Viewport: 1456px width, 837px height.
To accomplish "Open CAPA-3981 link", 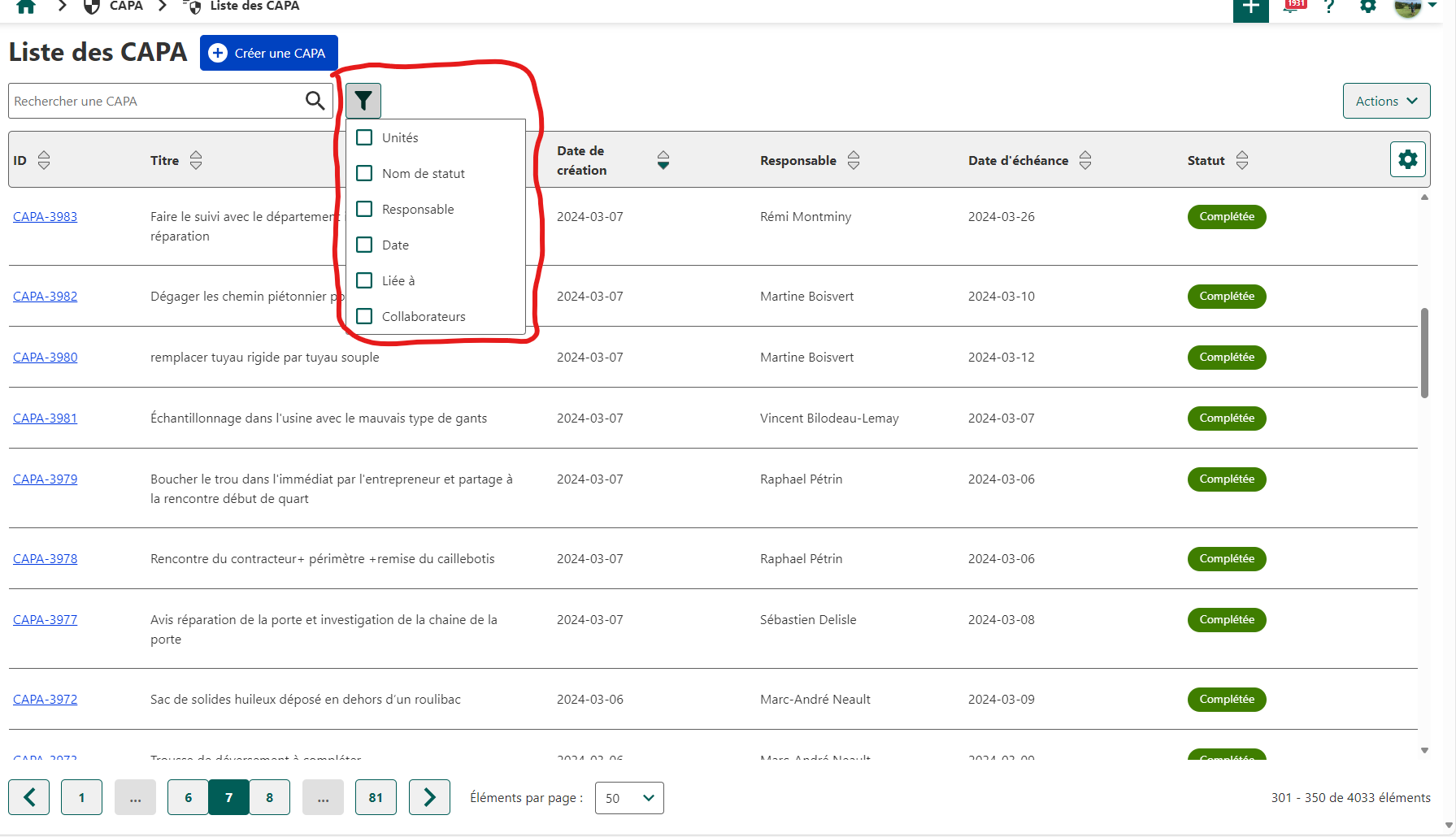I will point(46,418).
